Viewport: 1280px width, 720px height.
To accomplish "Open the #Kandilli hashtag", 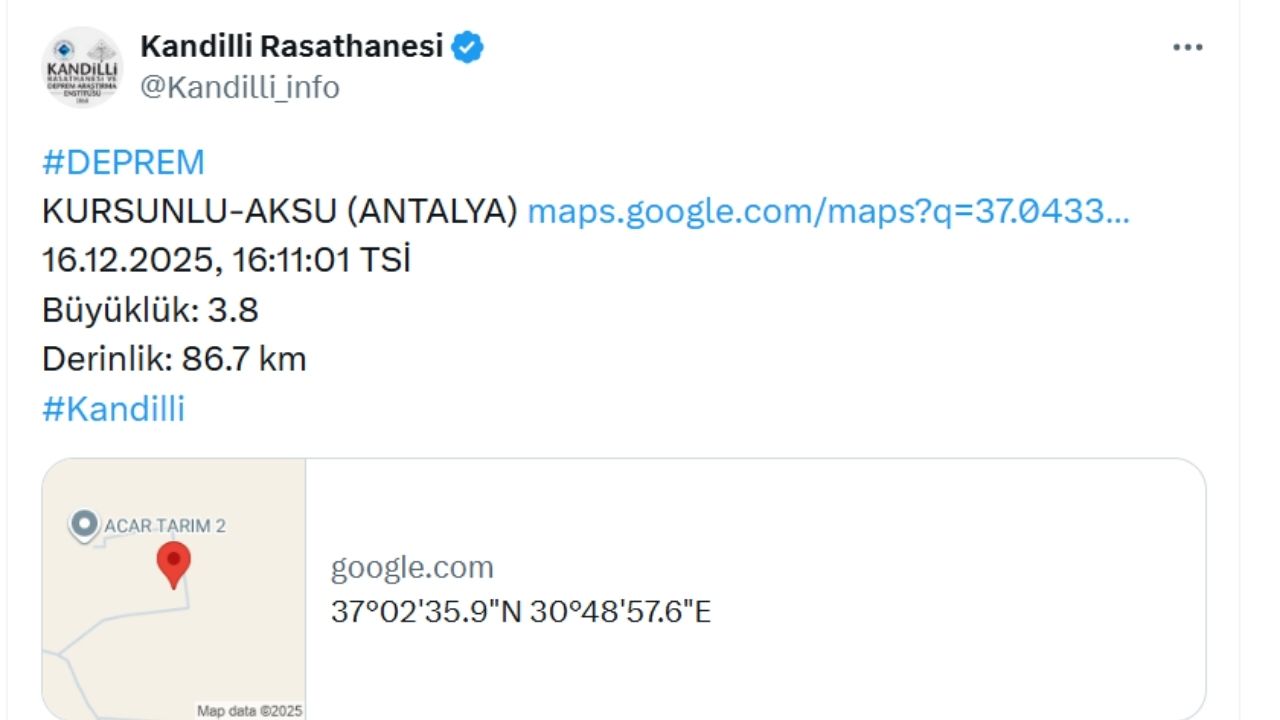I will tap(113, 409).
